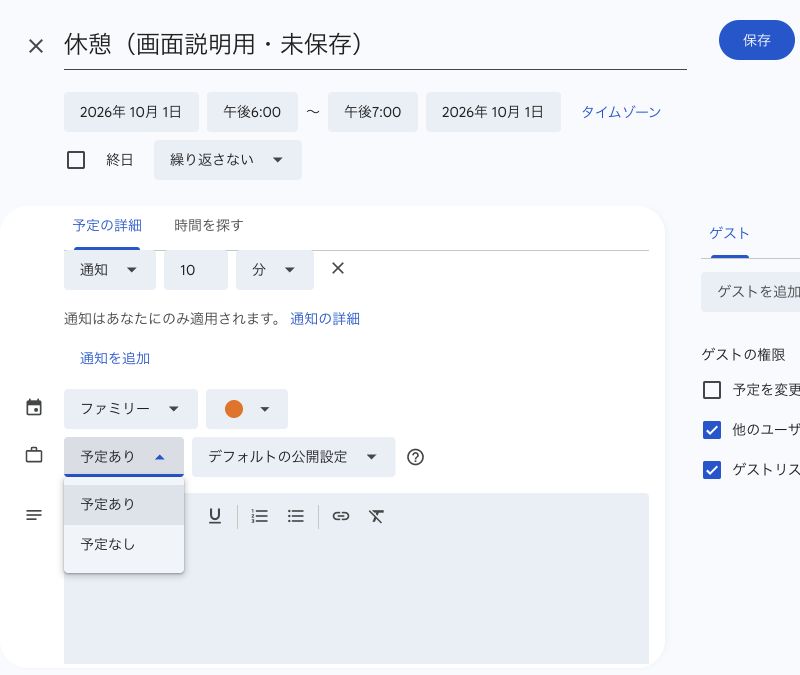Click the briefcase icon beside 予定あり
Viewport: 800px width, 675px height.
click(34, 455)
